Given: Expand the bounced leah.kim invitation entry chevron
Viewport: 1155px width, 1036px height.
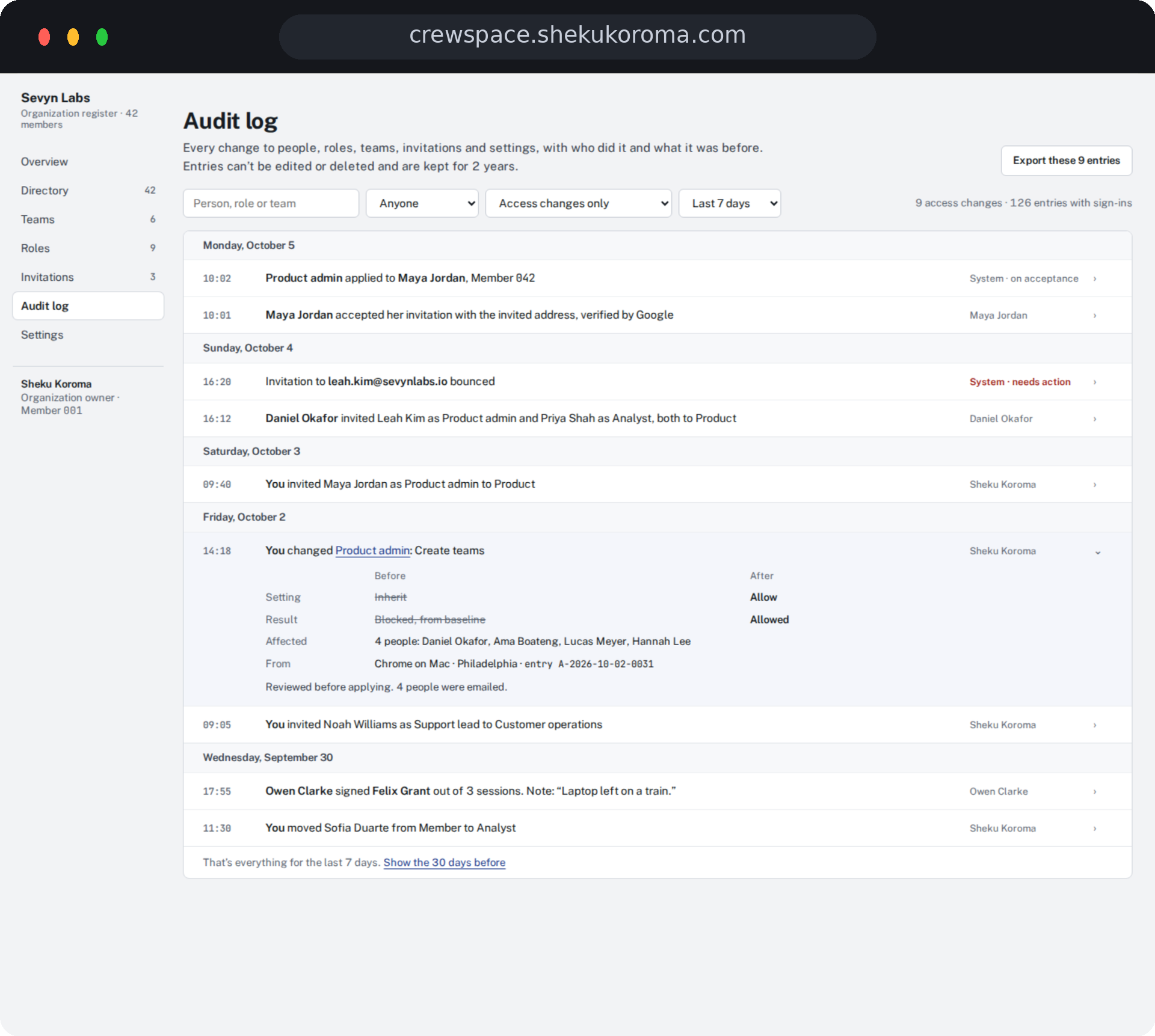Looking at the screenshot, I should 1095,382.
